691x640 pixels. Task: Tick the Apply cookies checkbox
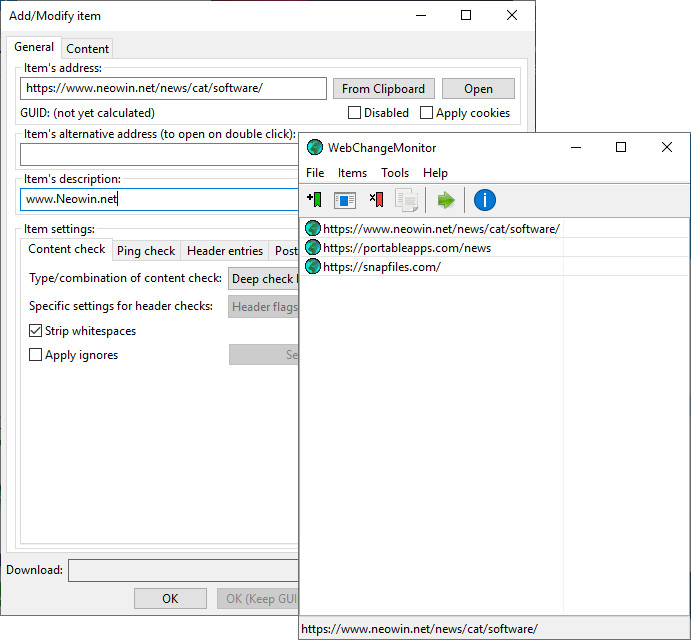[x=427, y=113]
